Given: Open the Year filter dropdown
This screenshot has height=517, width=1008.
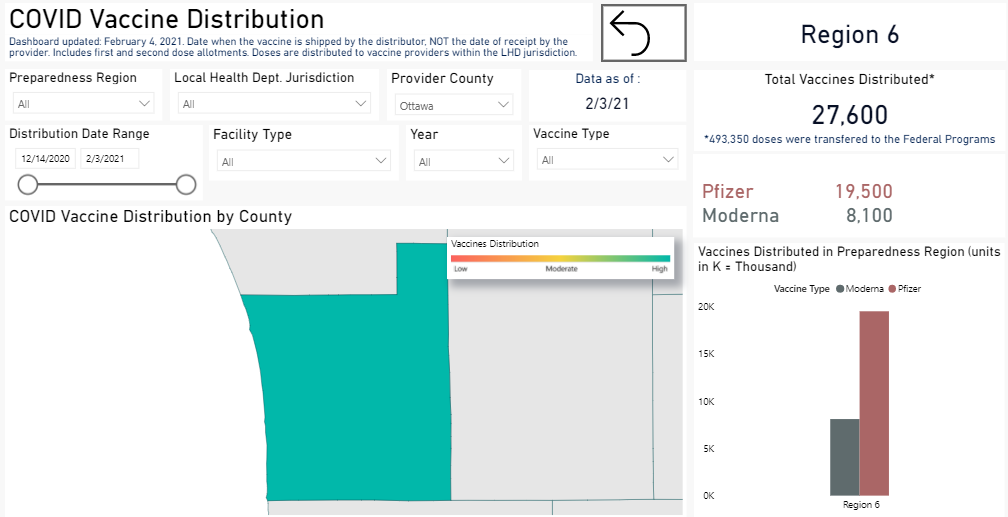Looking at the screenshot, I should tap(465, 161).
